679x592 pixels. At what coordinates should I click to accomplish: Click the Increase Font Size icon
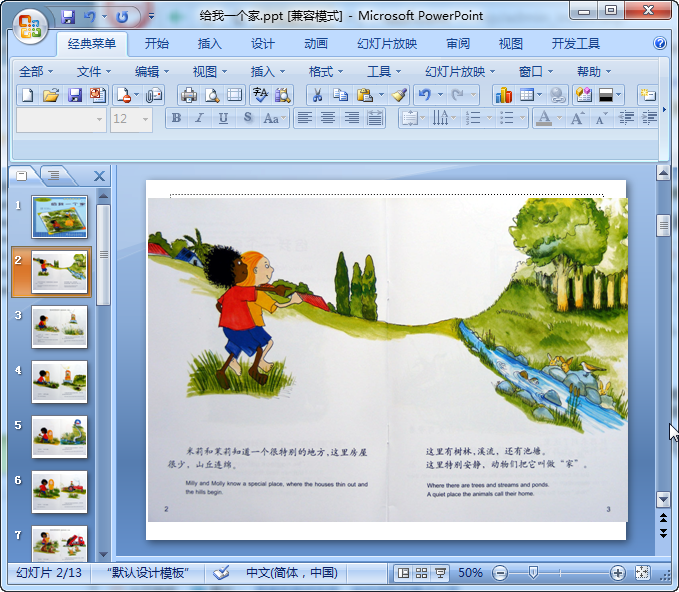[x=577, y=118]
